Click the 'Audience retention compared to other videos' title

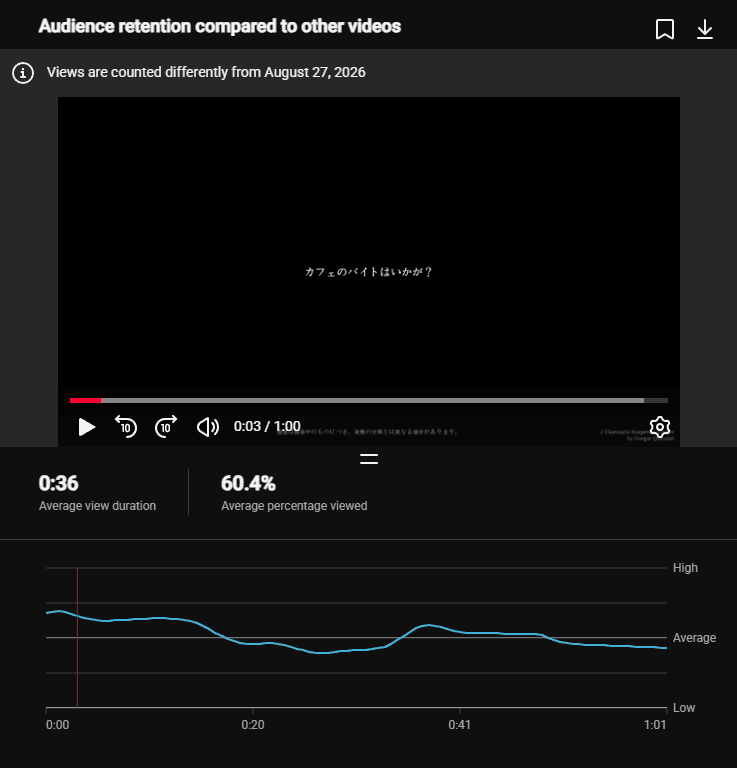point(219,26)
